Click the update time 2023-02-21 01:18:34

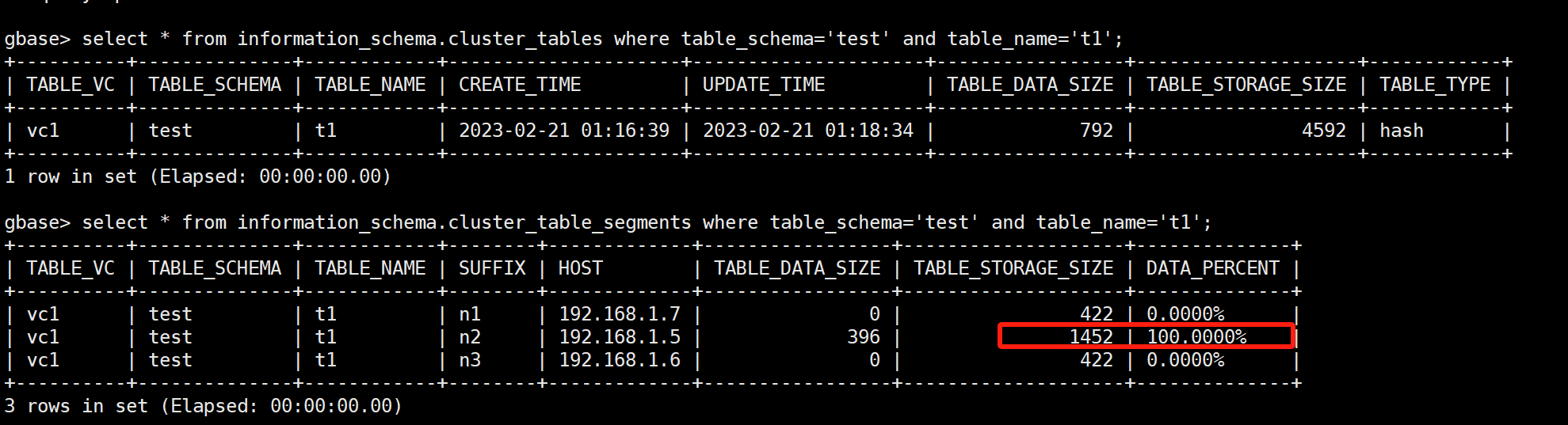pyautogui.click(x=808, y=131)
